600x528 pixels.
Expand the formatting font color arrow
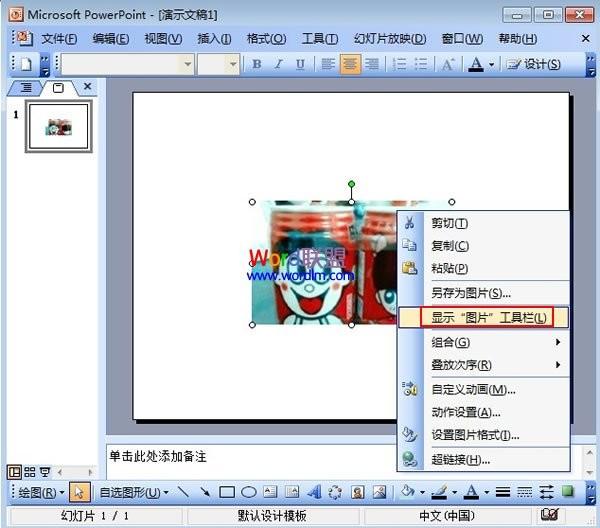492,64
